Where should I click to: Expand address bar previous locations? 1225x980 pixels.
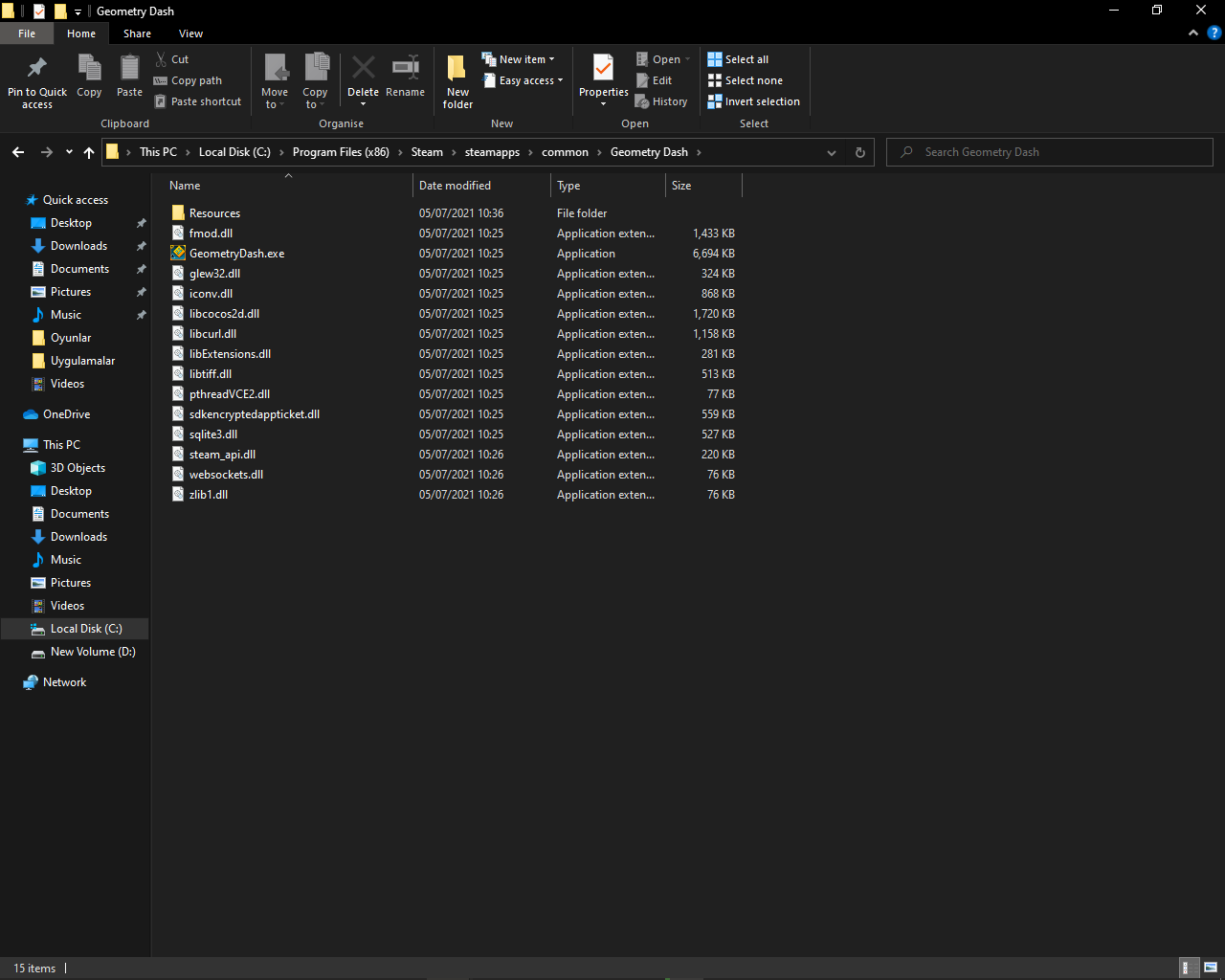pyautogui.click(x=831, y=152)
